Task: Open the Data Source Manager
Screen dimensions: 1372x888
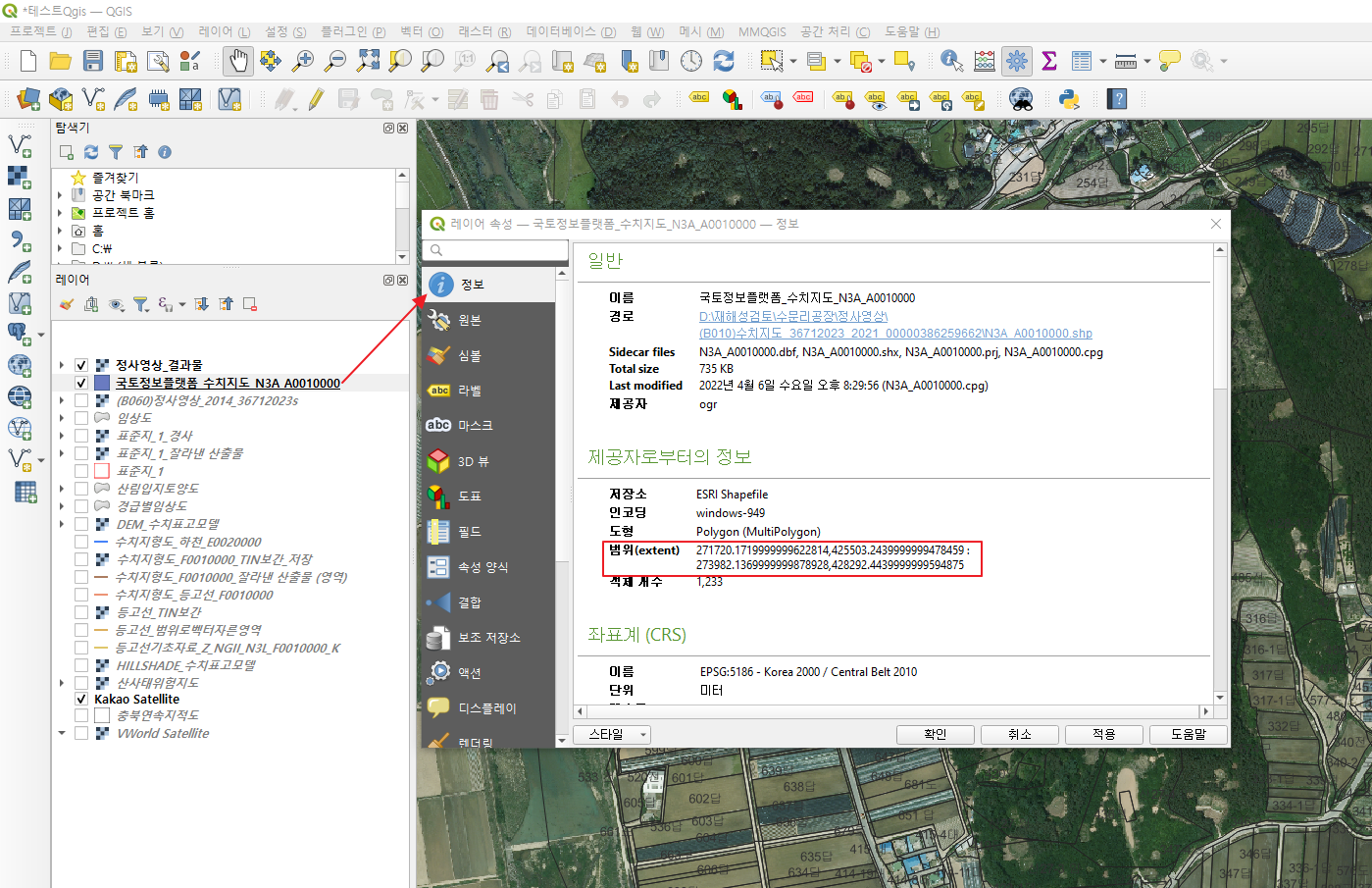Action: pyautogui.click(x=28, y=99)
